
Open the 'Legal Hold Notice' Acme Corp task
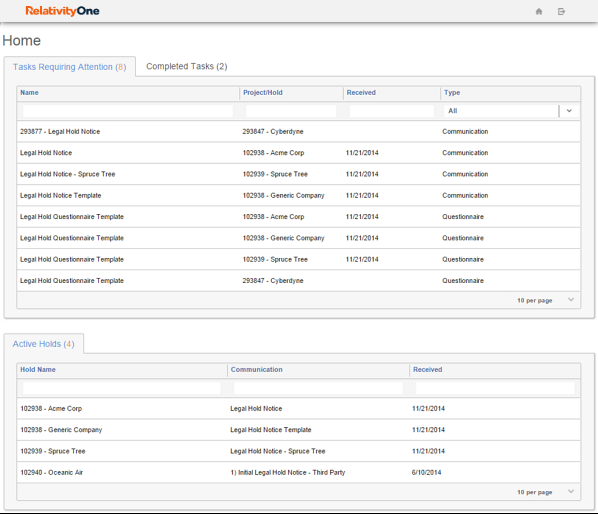46,153
